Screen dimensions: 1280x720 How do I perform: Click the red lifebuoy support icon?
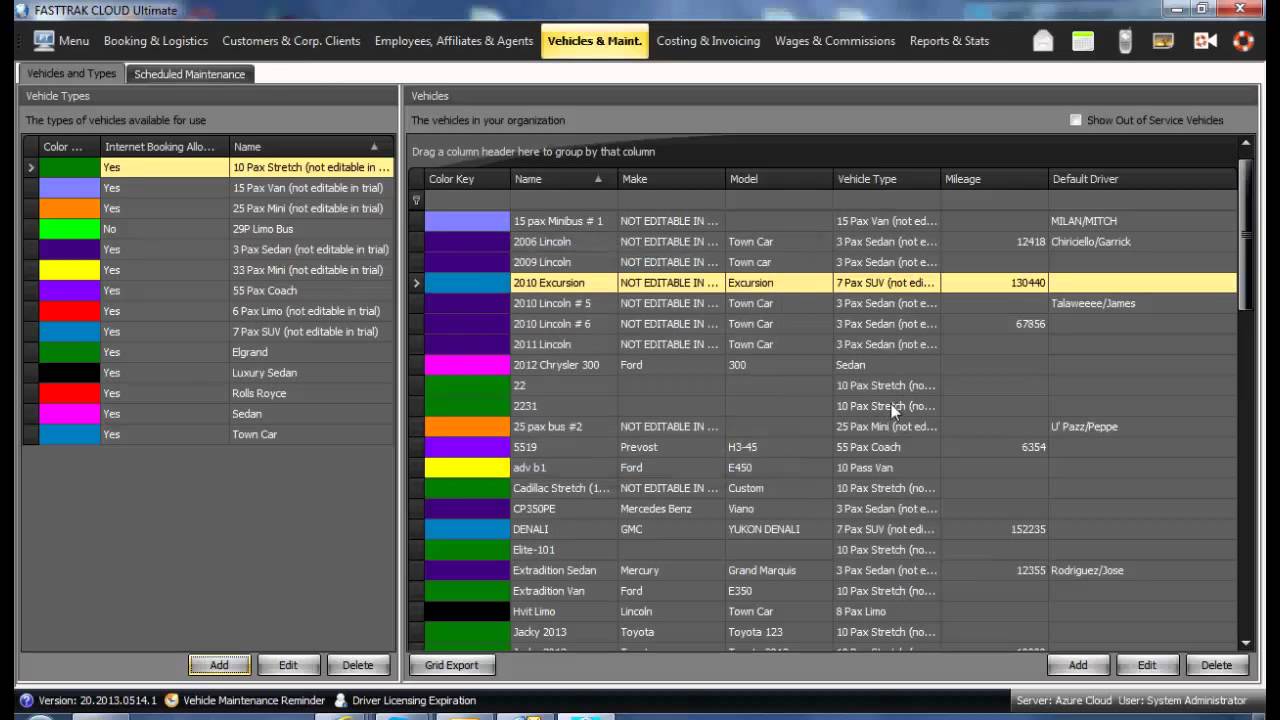click(x=1243, y=41)
